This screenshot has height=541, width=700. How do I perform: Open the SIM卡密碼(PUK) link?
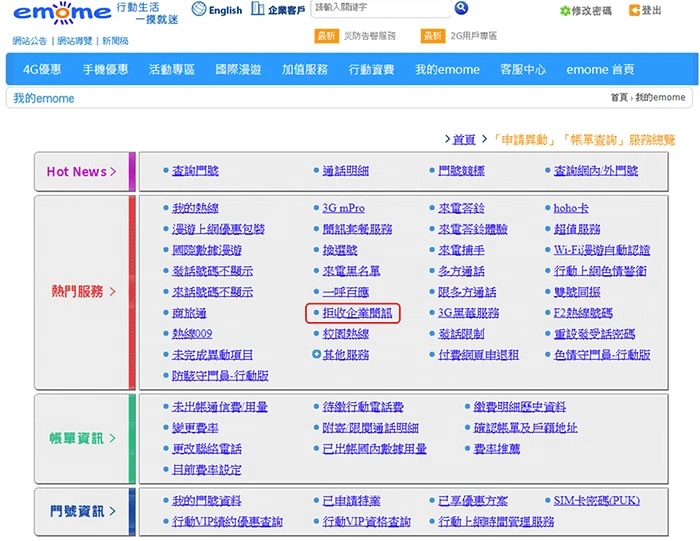click(x=596, y=500)
